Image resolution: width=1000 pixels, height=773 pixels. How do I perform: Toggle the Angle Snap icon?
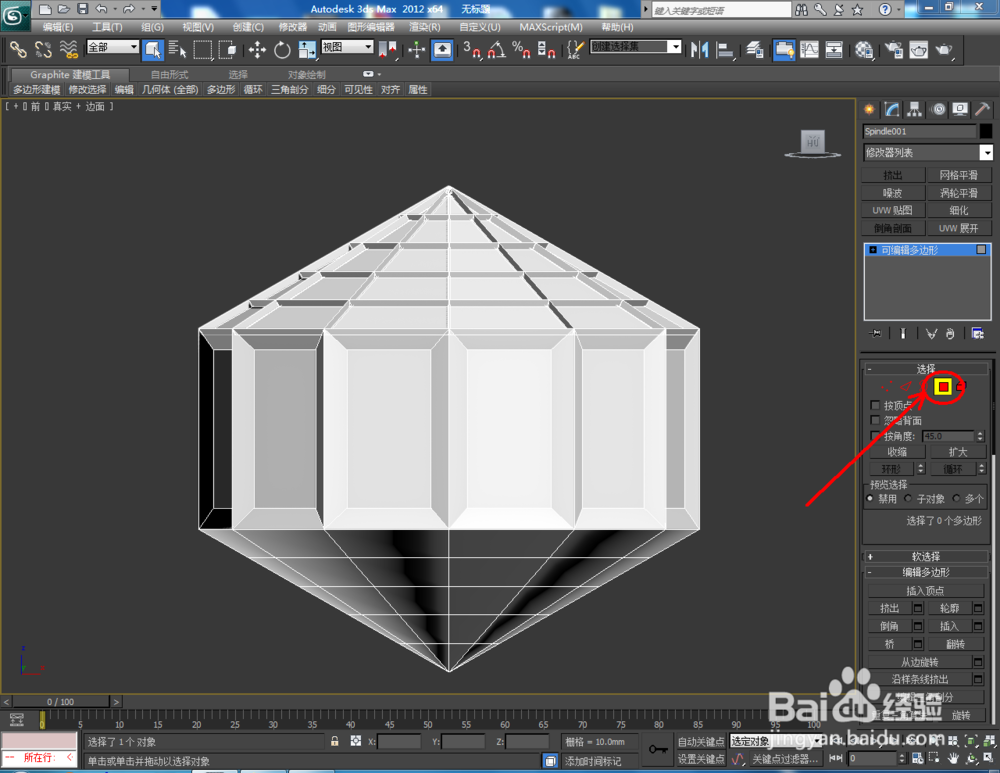click(x=497, y=49)
